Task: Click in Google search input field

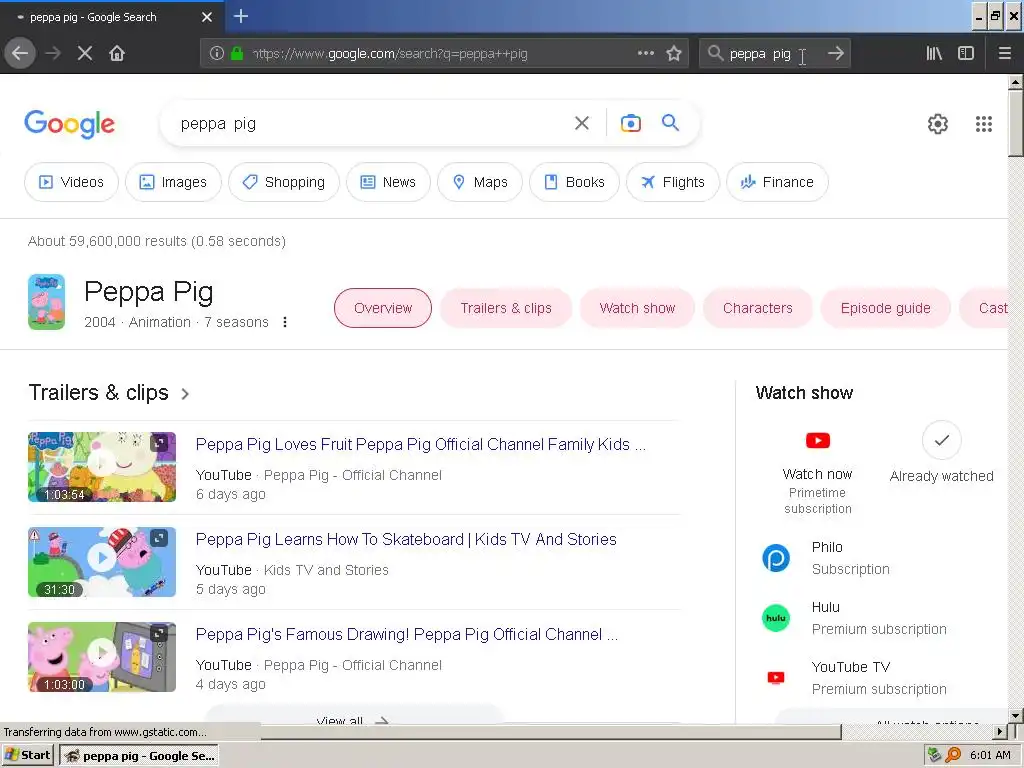Action: (x=372, y=123)
